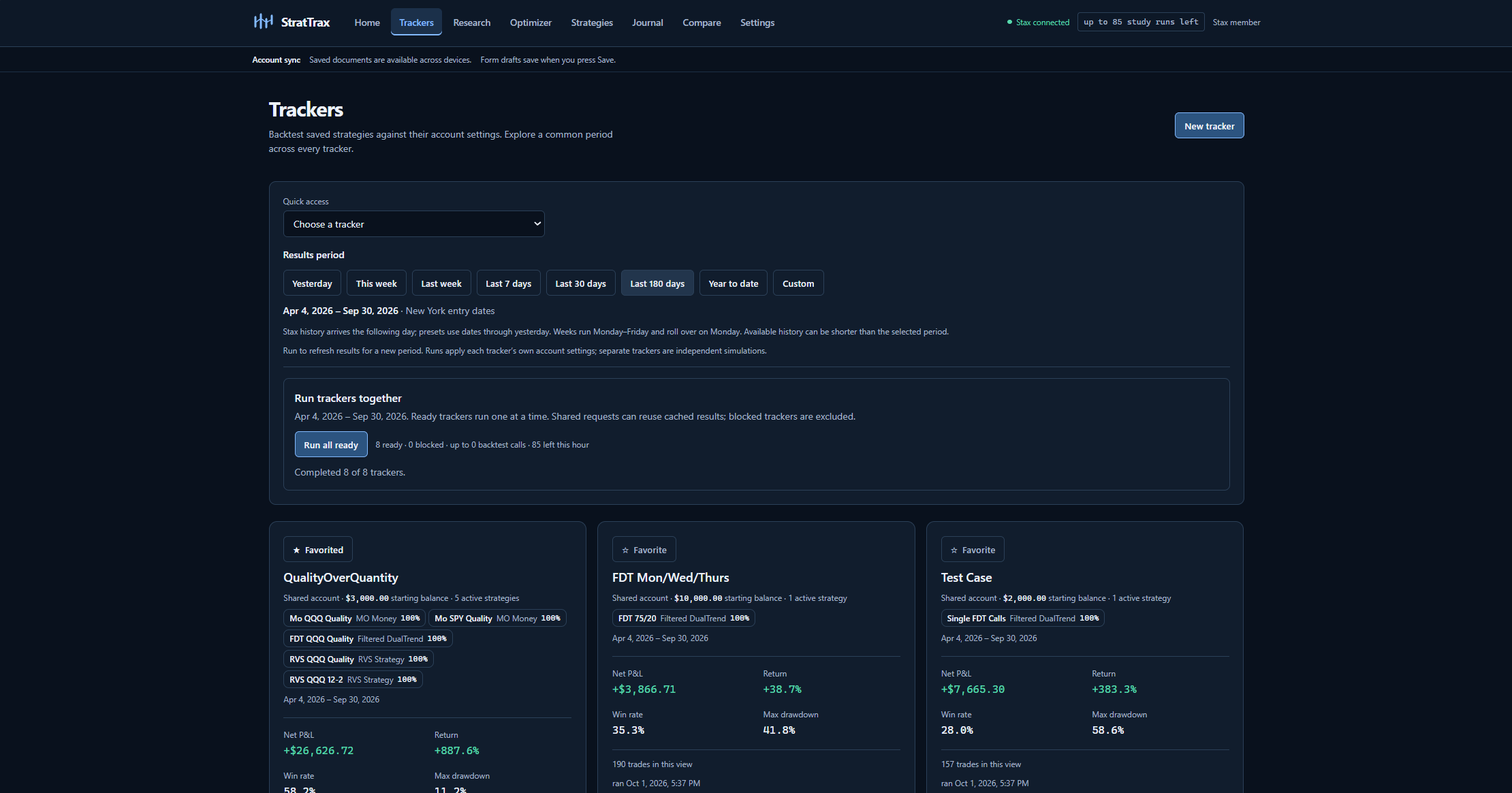Open the Optimizer tab

[x=531, y=22]
